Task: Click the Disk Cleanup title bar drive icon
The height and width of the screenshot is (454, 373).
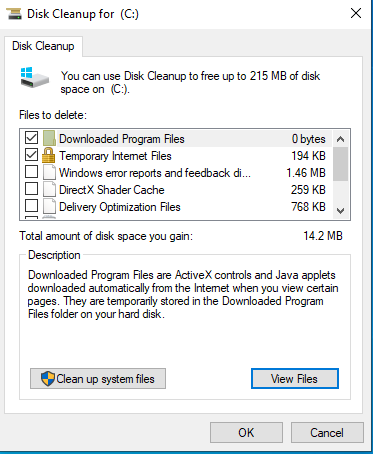Action: point(14,14)
